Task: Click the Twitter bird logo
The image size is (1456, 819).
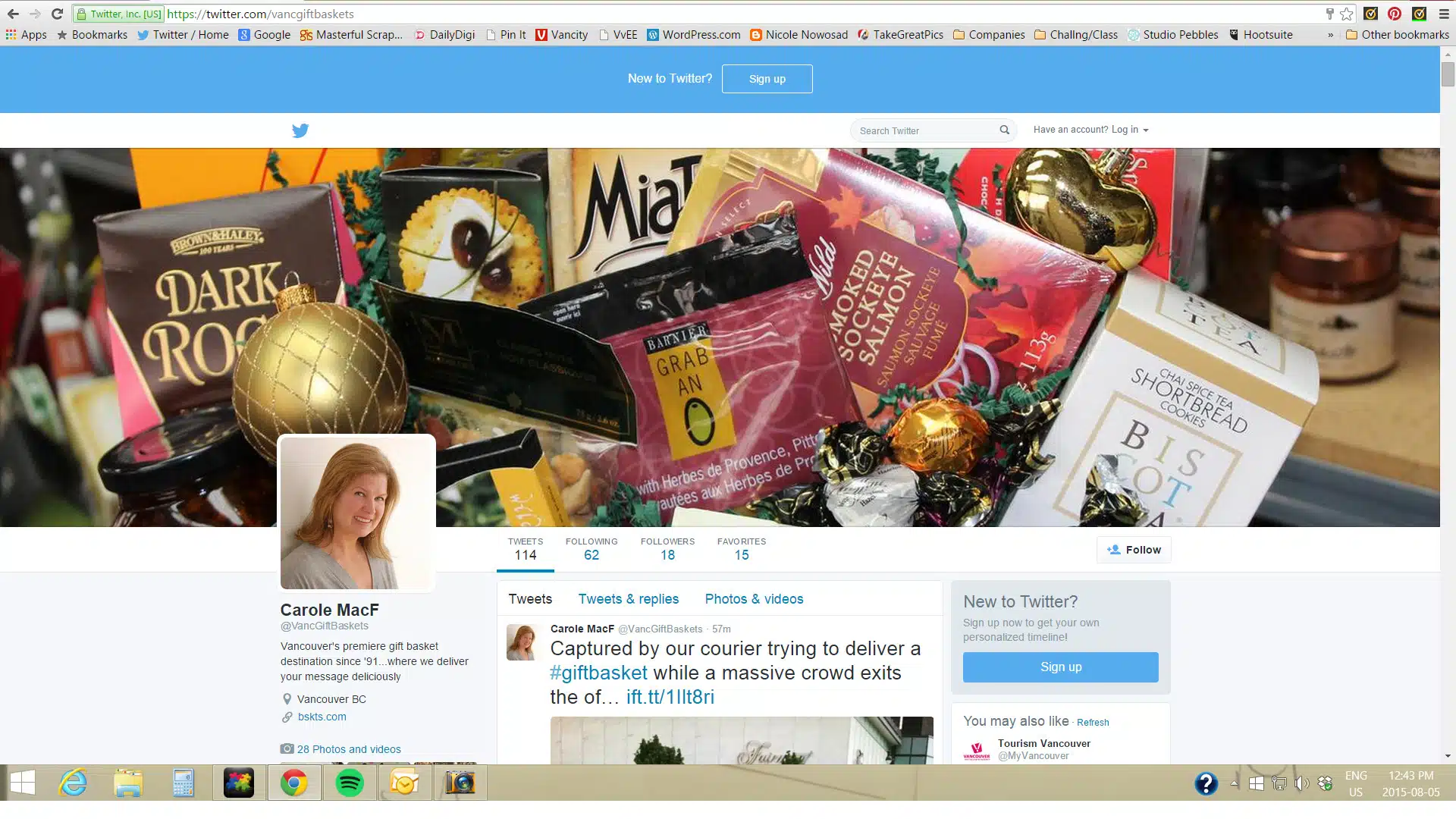Action: (x=300, y=130)
